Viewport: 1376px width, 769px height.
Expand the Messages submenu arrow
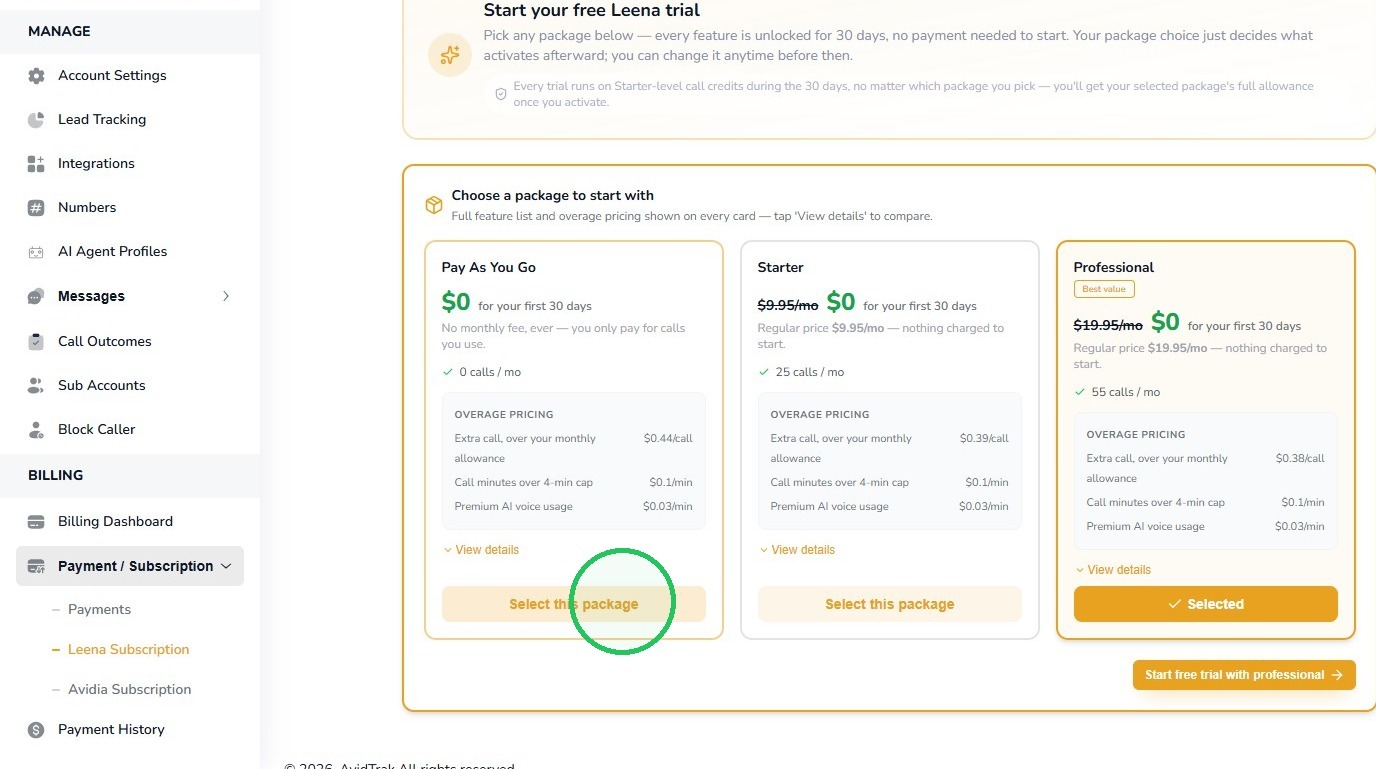[x=226, y=296]
